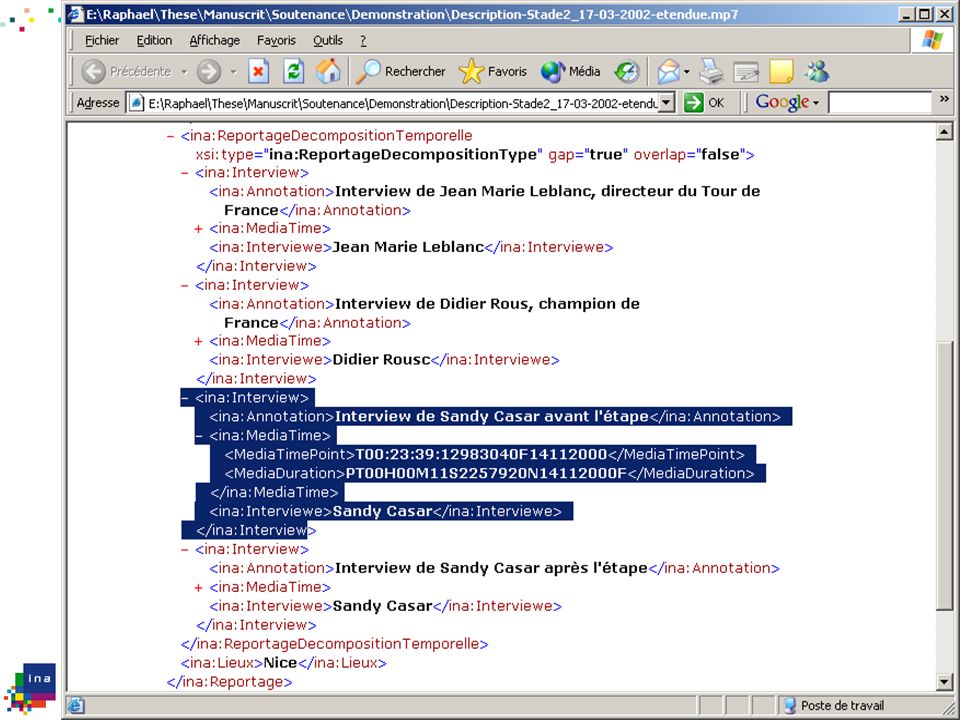
Task: Open the address bar dropdown arrow
Action: (667, 102)
